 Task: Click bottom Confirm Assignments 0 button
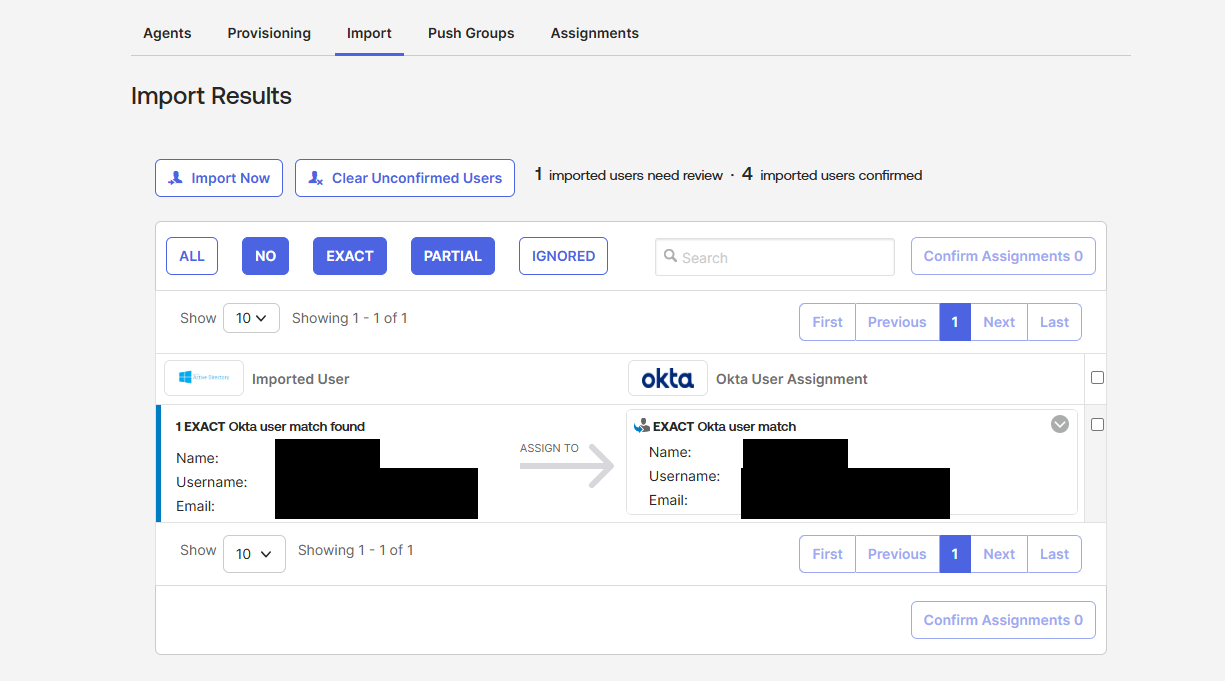tap(1003, 620)
